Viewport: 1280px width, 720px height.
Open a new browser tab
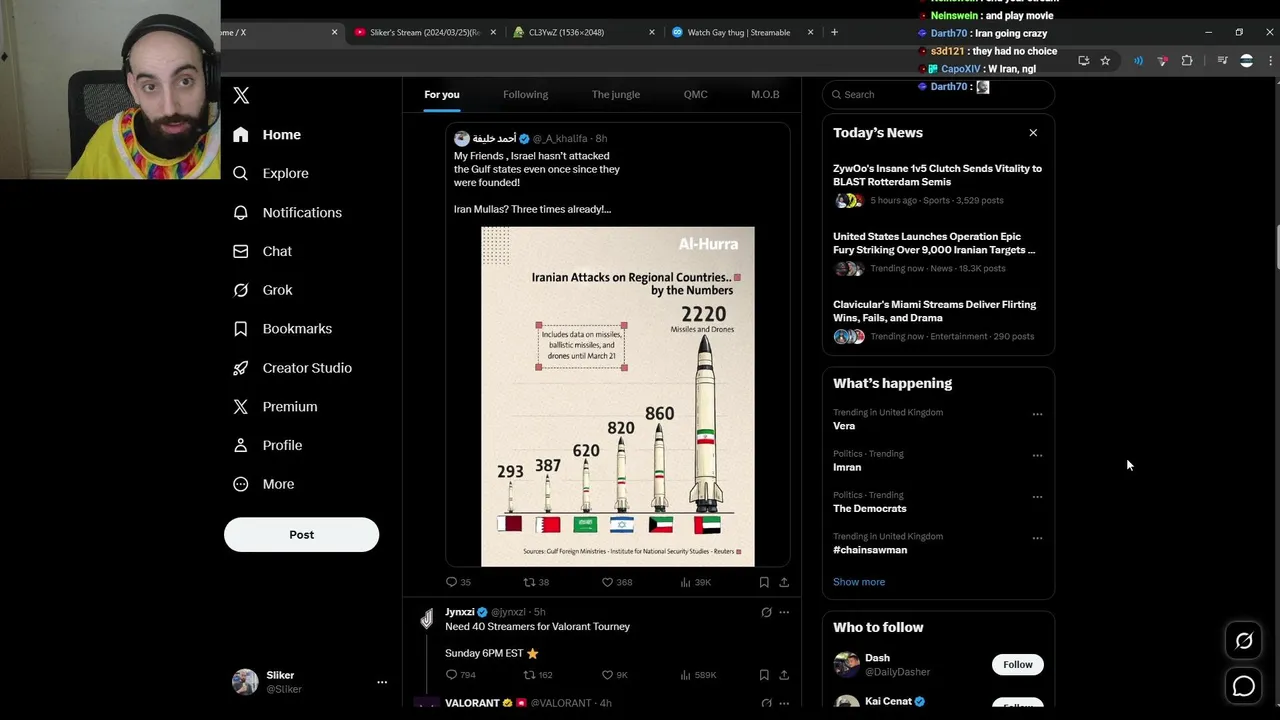click(834, 32)
